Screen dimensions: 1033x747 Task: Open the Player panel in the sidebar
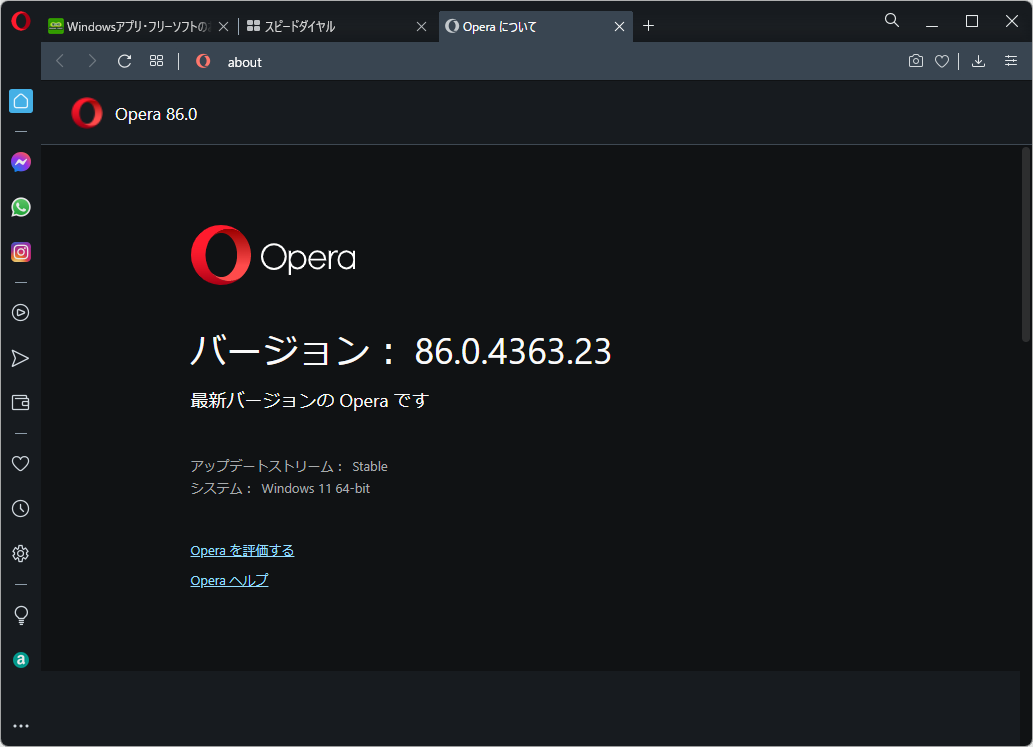tap(21, 312)
